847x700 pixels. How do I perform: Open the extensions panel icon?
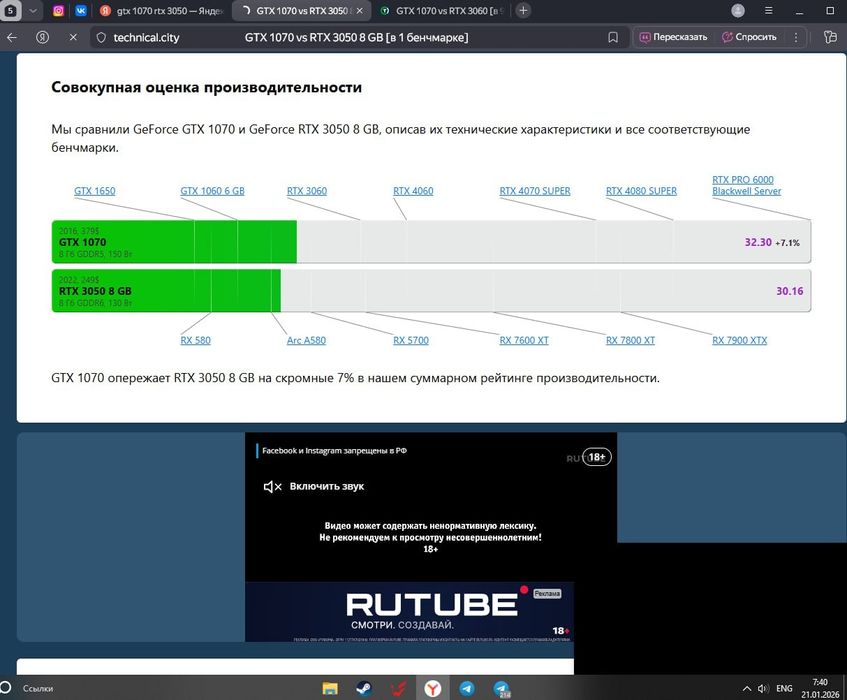click(830, 37)
